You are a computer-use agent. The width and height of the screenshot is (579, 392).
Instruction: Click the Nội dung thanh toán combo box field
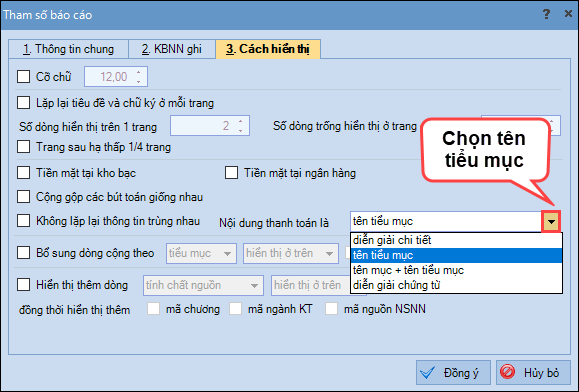(x=446, y=221)
